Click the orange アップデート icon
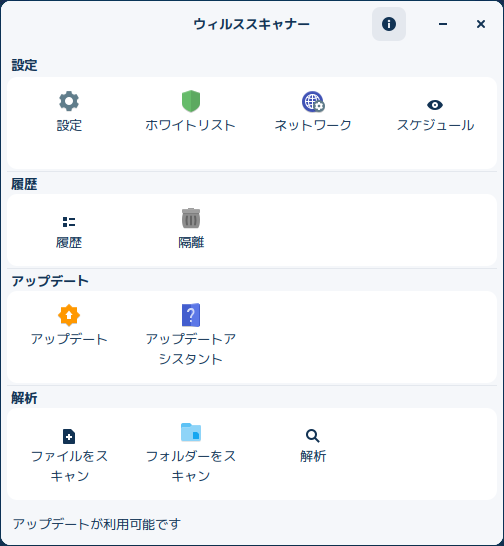Image resolution: width=504 pixels, height=546 pixels. pos(69,315)
